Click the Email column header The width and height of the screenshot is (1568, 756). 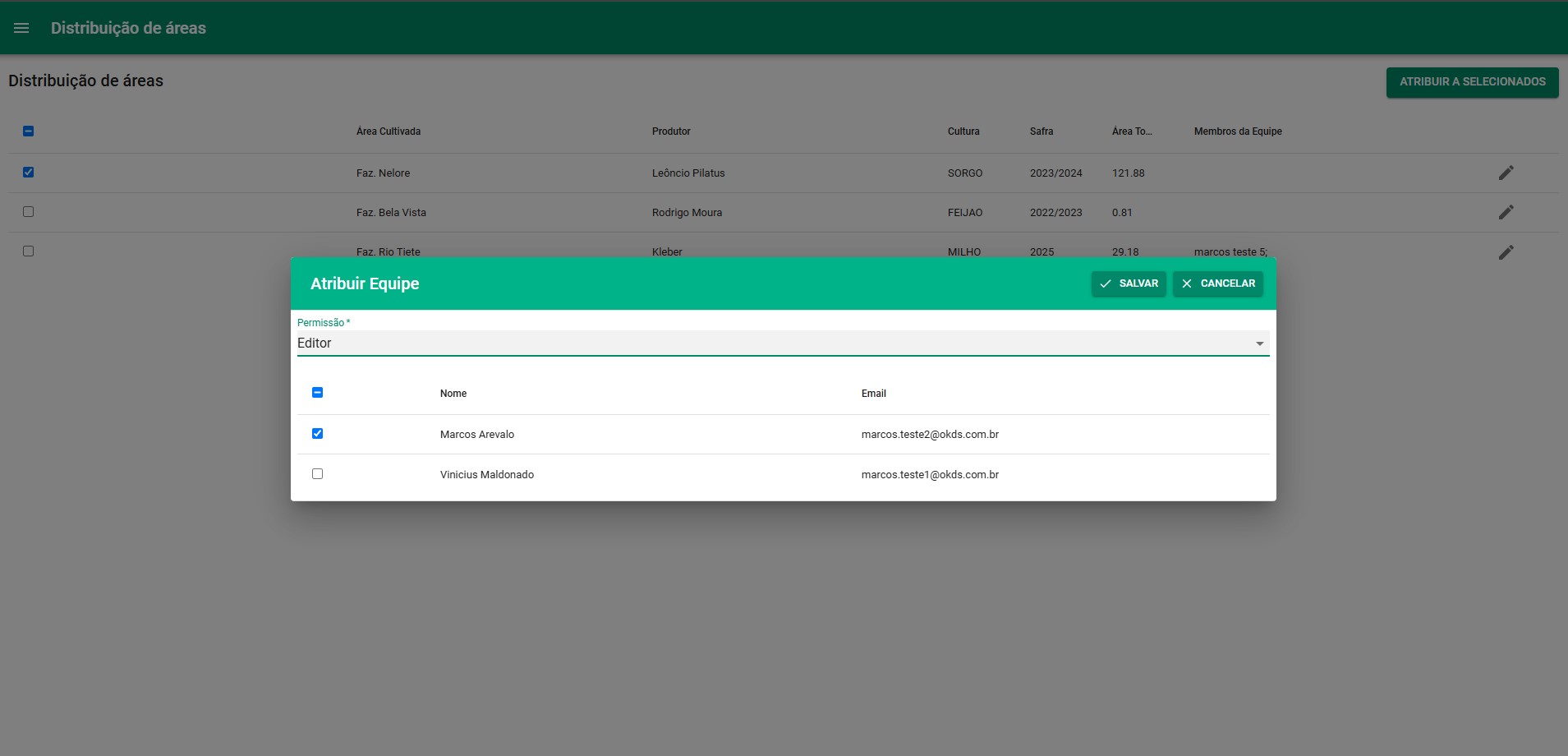[x=873, y=394]
